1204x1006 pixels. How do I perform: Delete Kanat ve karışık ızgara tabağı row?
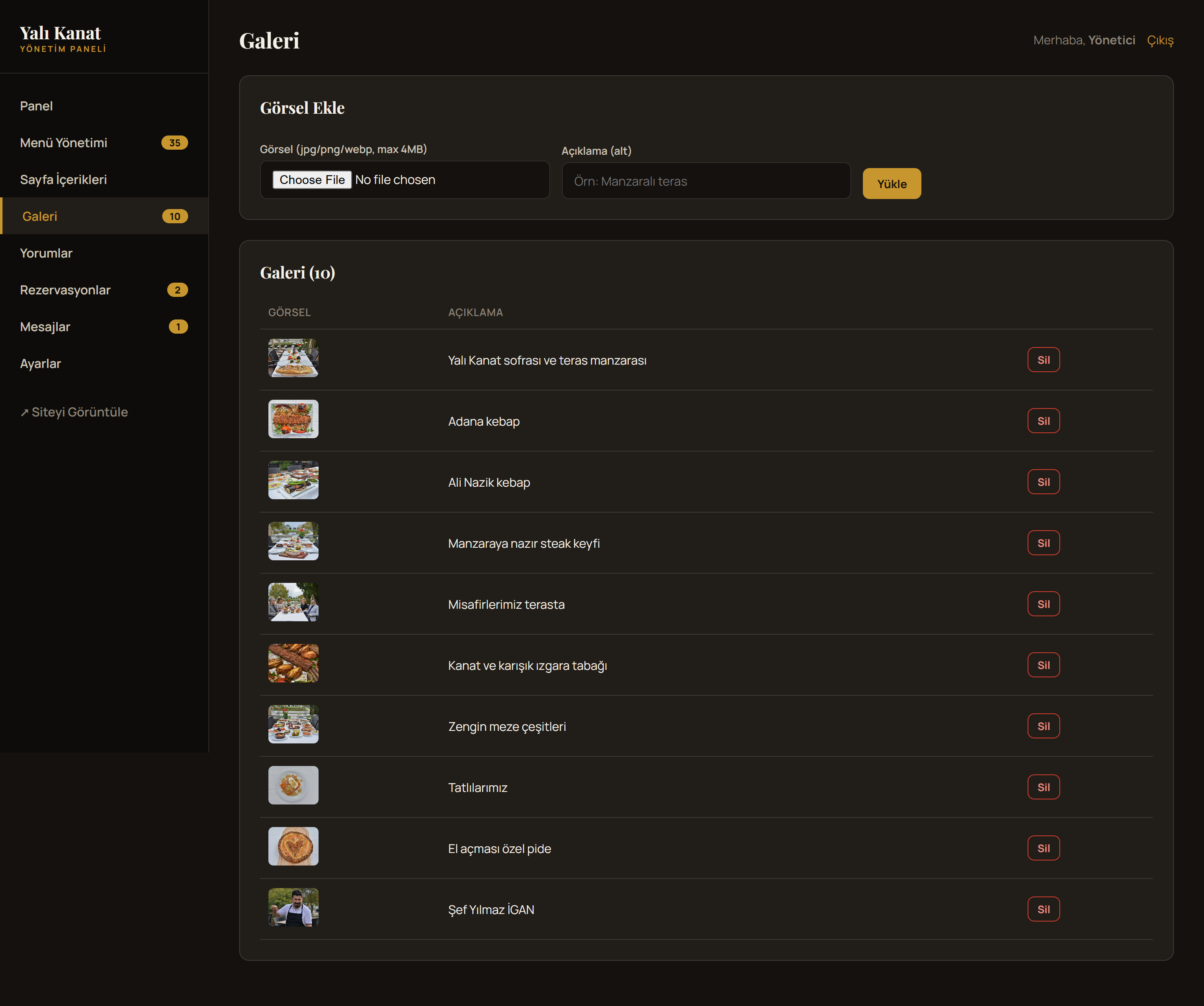tap(1043, 665)
